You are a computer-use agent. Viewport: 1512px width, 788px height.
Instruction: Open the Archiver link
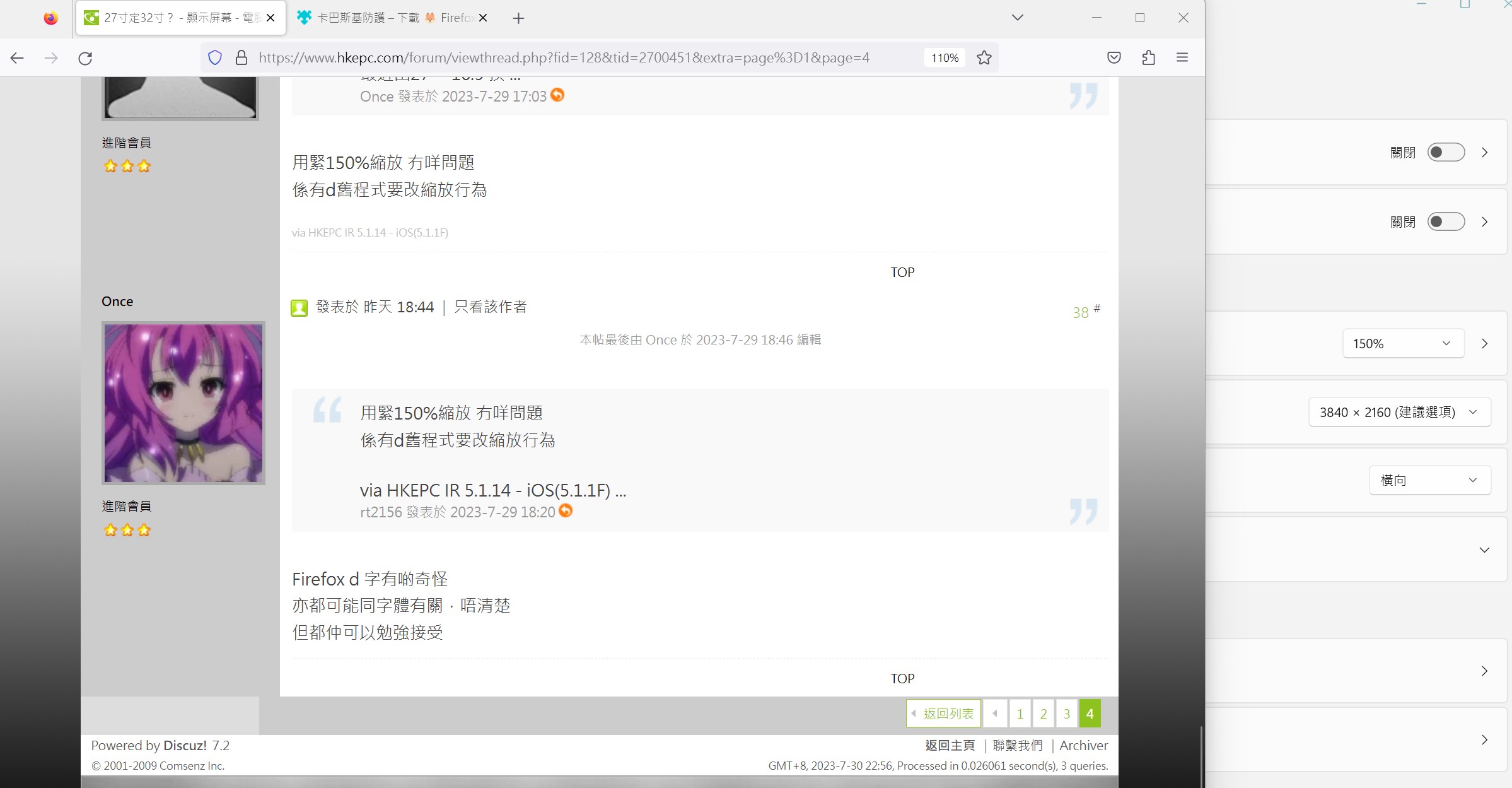point(1083,745)
